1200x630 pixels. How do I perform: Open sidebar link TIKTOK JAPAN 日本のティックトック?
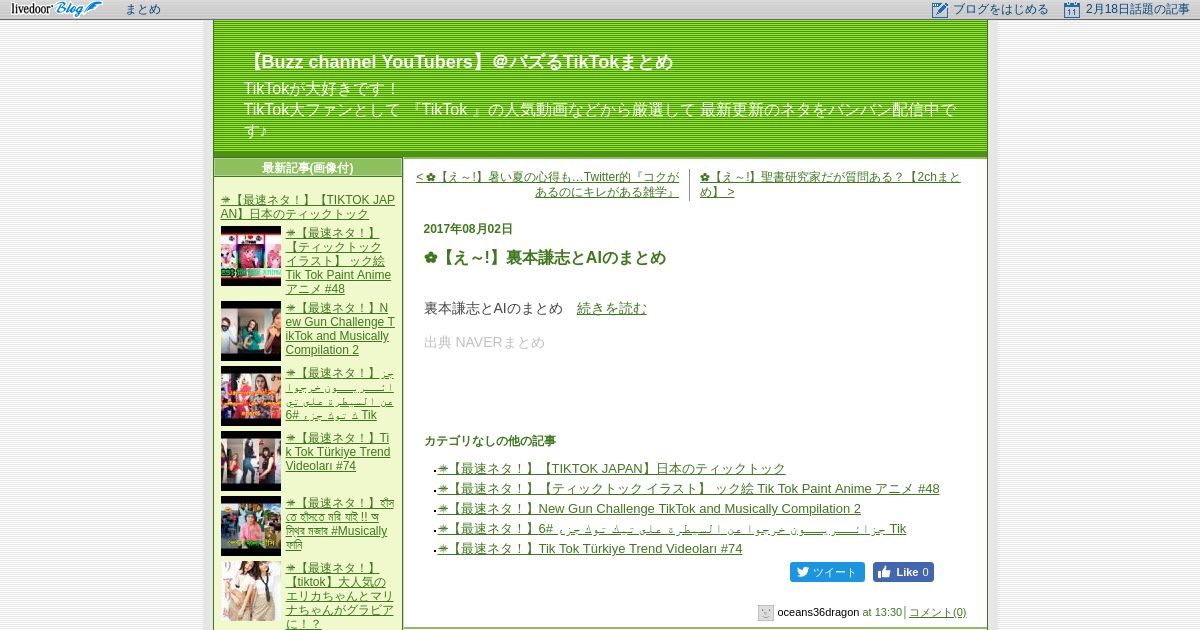point(308,207)
